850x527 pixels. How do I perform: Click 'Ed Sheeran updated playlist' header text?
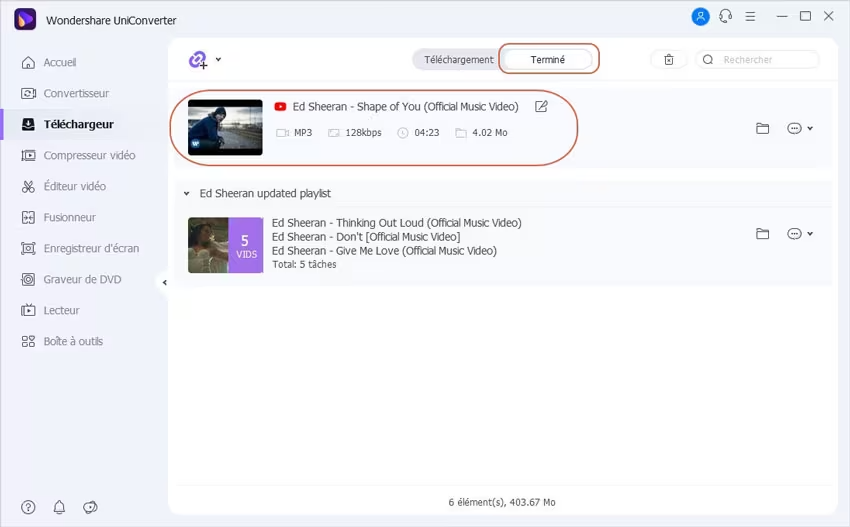click(265, 194)
